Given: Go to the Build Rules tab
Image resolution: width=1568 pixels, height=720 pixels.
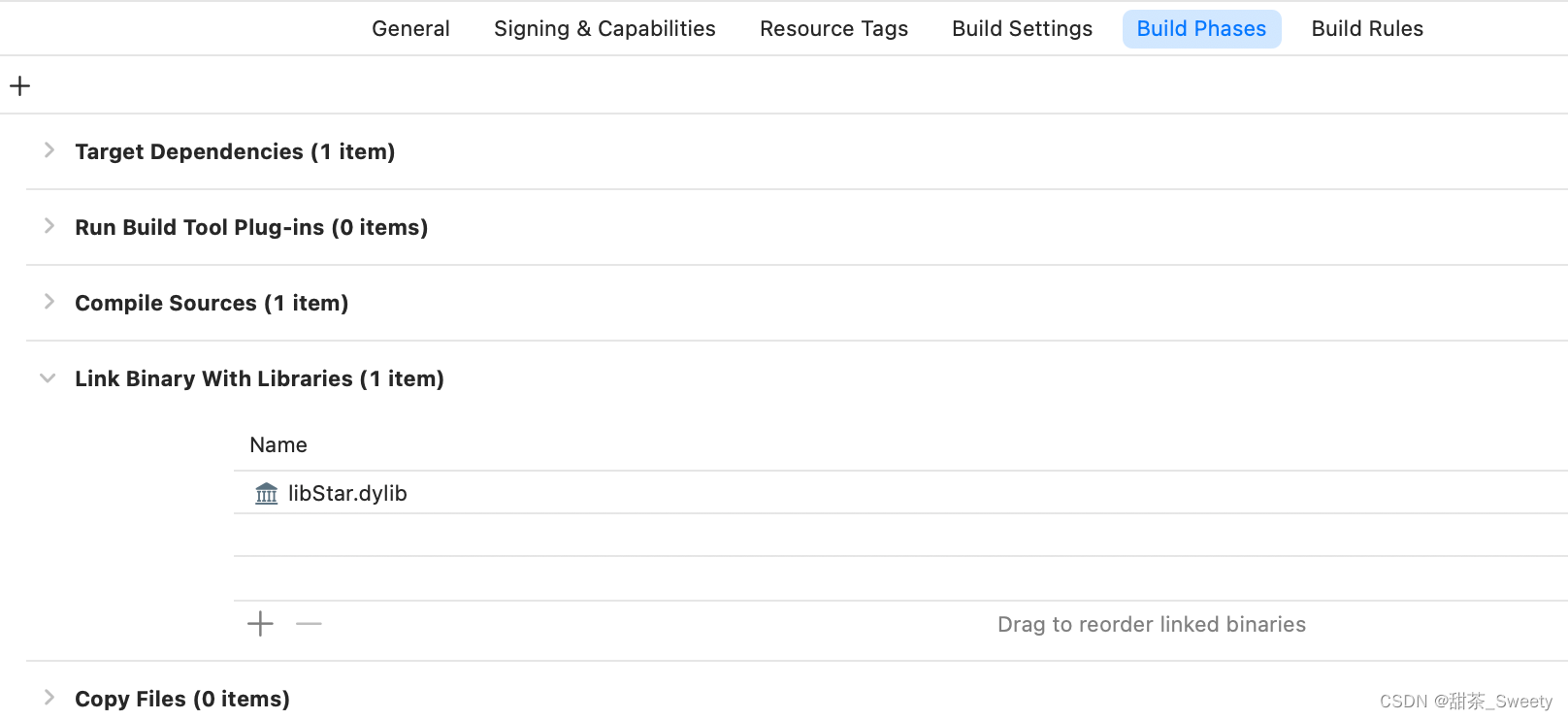Looking at the screenshot, I should click(x=1366, y=29).
